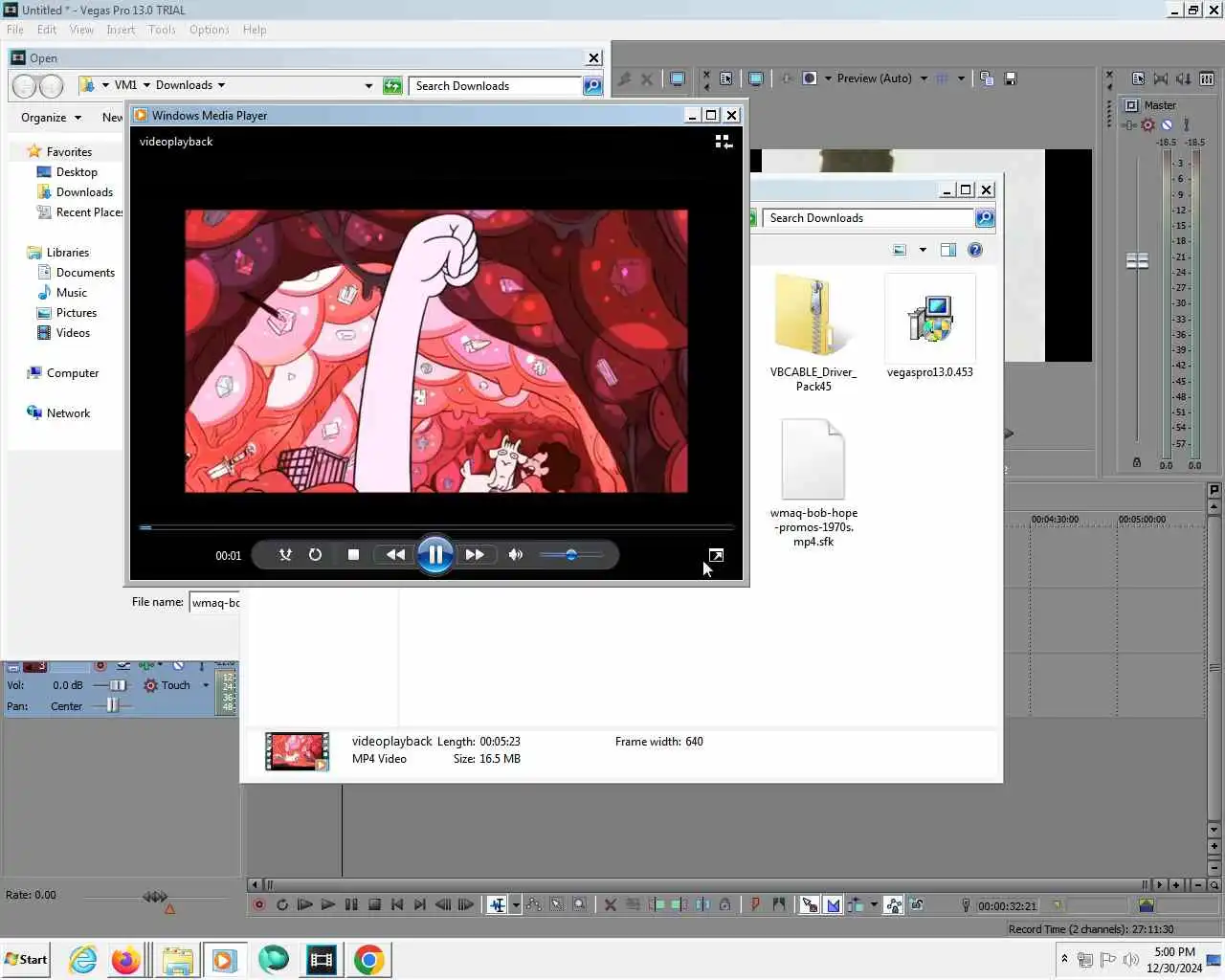Open the Tools menu
1225x980 pixels.
click(162, 30)
